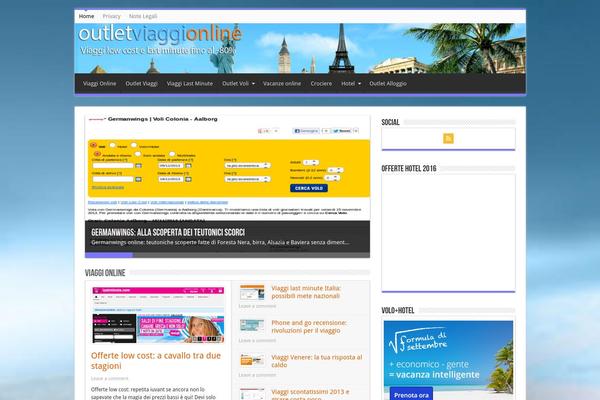Open the Privacy top menu item
Image resolution: width=600 pixels, height=400 pixels.
(x=111, y=16)
